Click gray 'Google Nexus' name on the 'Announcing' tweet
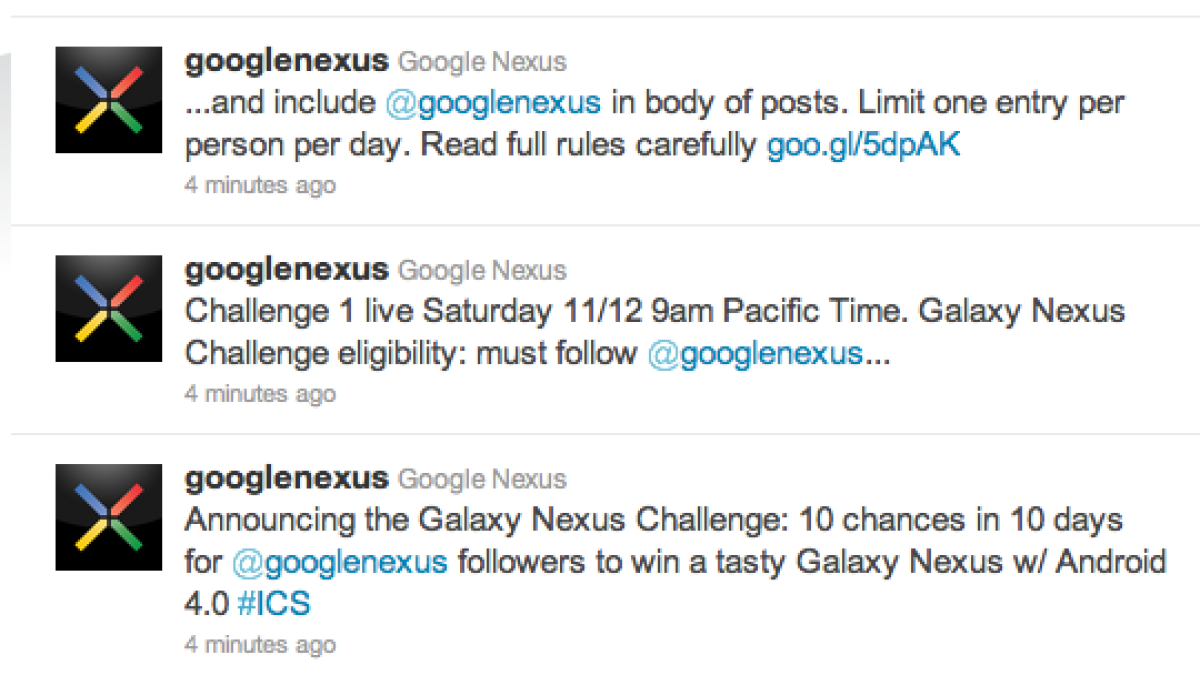 (x=482, y=480)
